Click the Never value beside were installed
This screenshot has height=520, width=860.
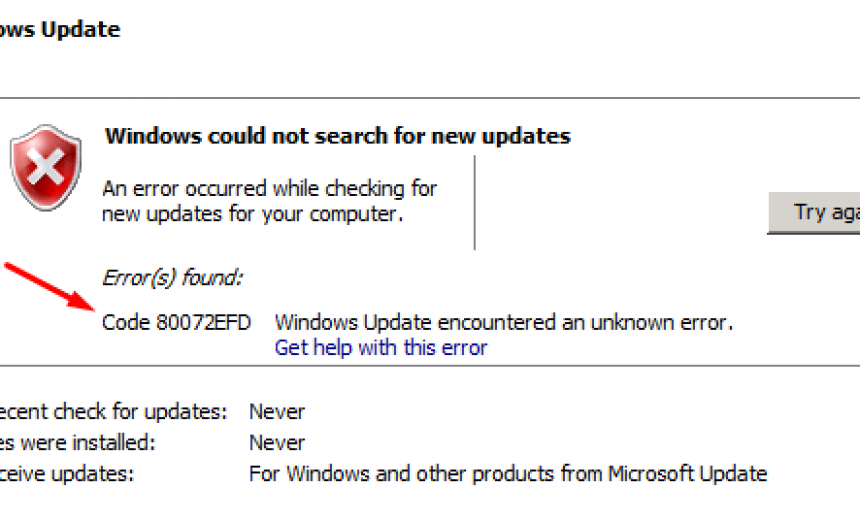point(277,443)
